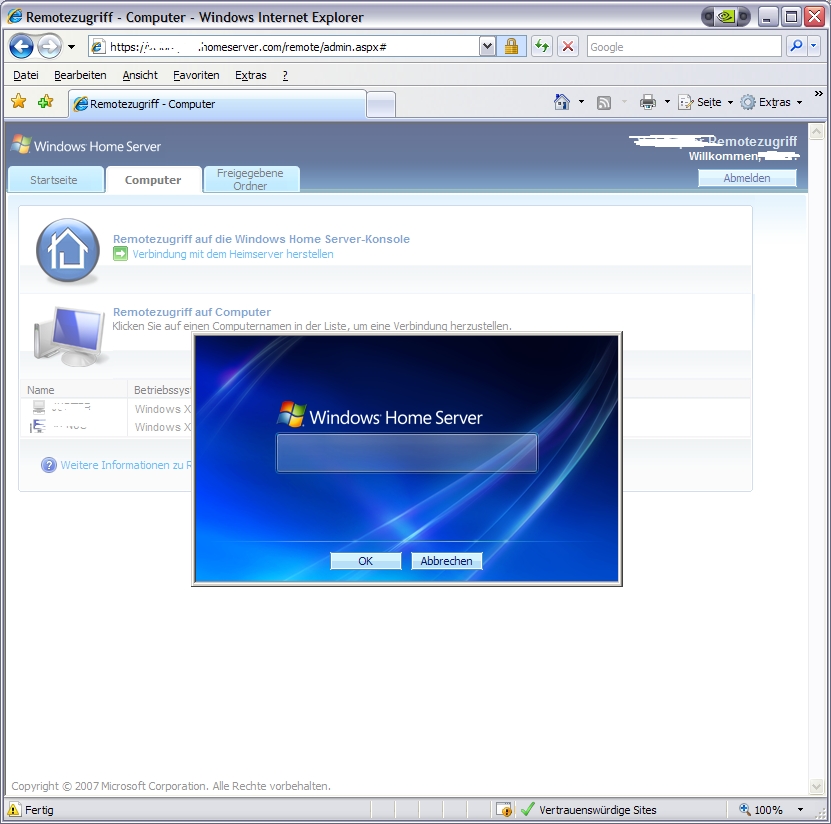Open the recent pages dropdown next to Forward
The image size is (831, 824).
click(x=72, y=47)
